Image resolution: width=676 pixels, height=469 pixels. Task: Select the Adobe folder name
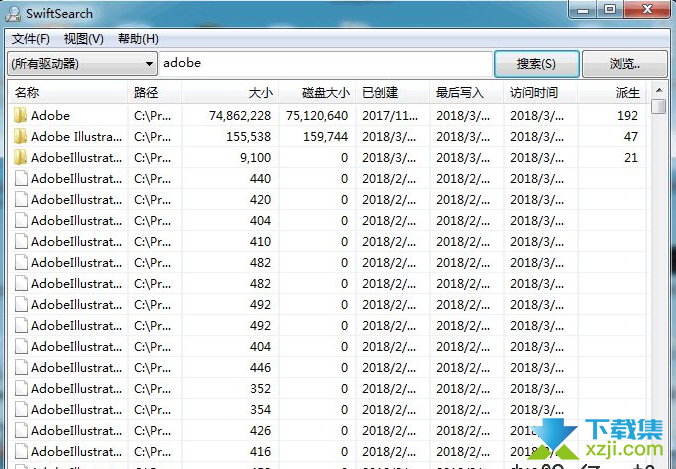50,116
